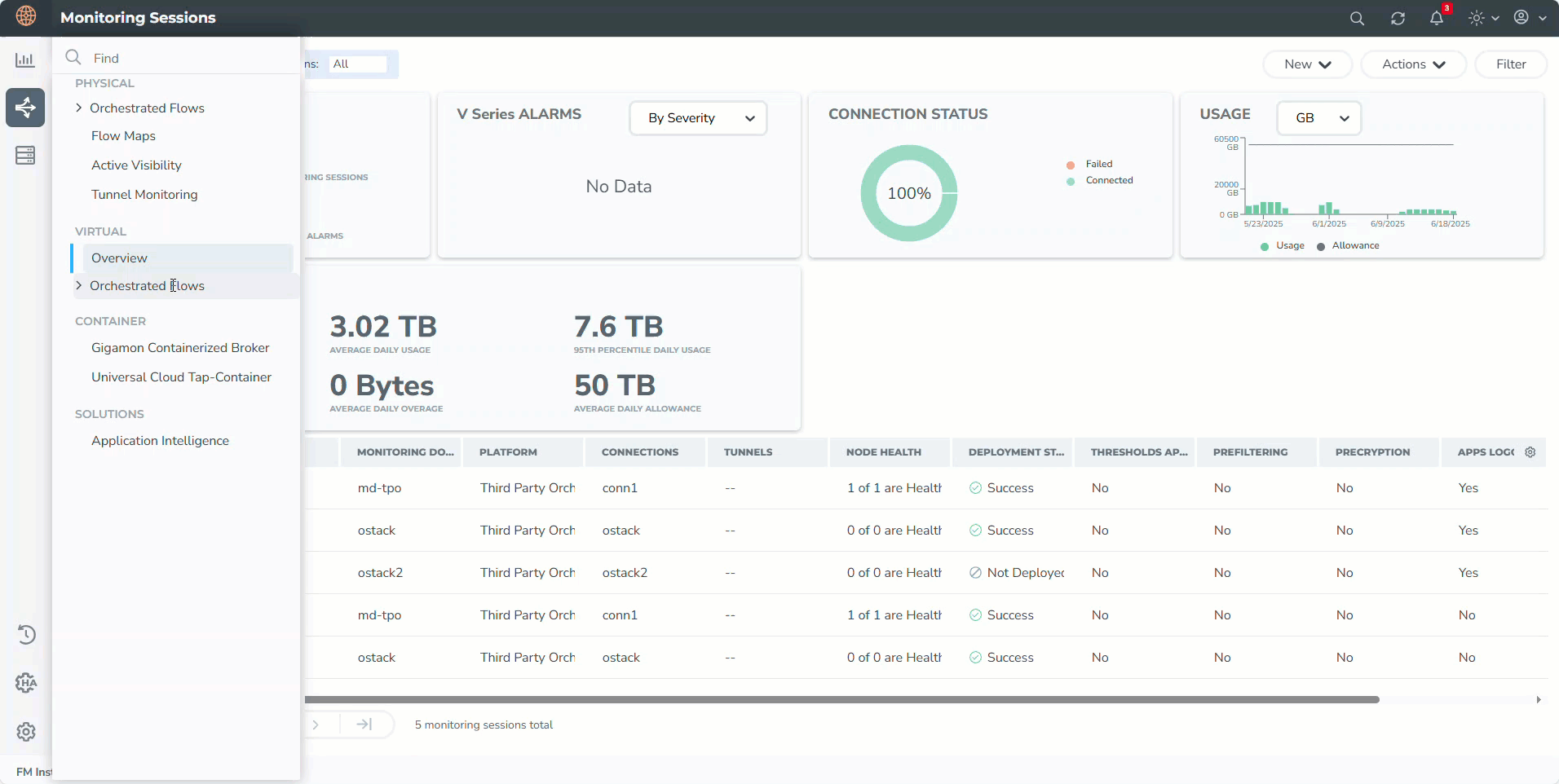This screenshot has height=784, width=1559.
Task: Toggle the Failed legend item
Action: pos(1089,164)
